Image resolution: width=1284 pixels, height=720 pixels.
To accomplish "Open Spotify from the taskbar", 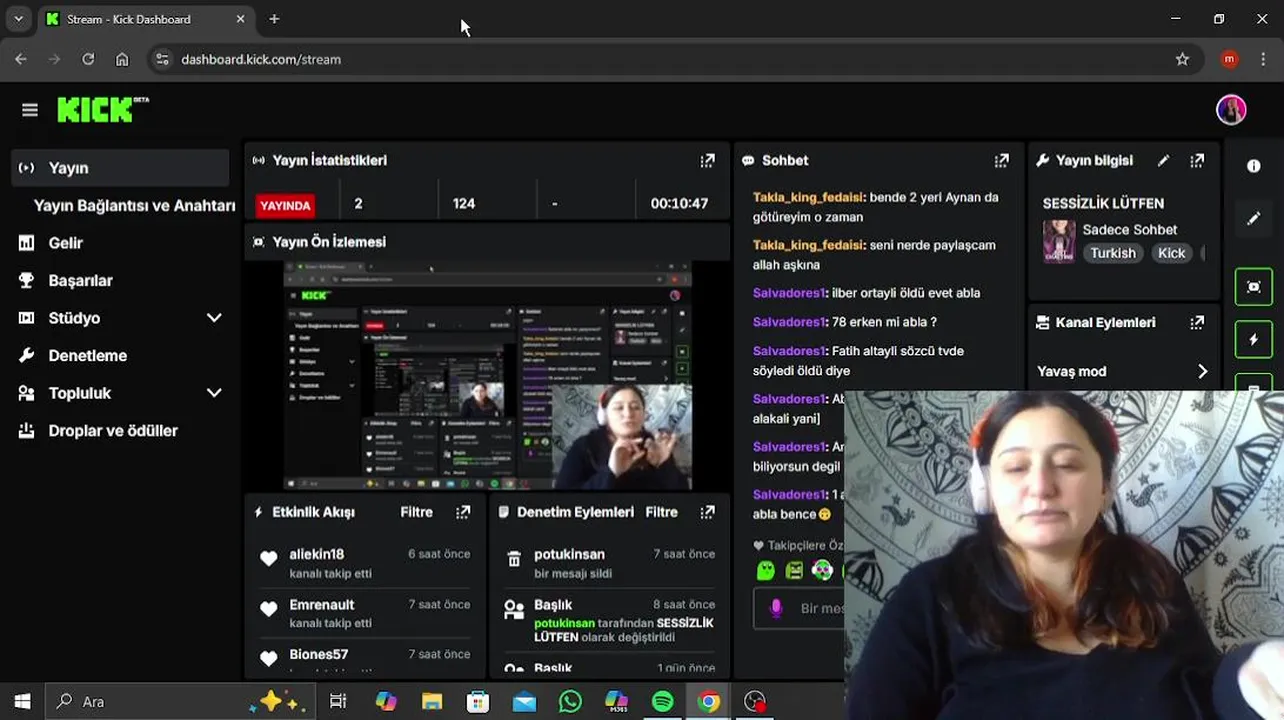I will (662, 701).
